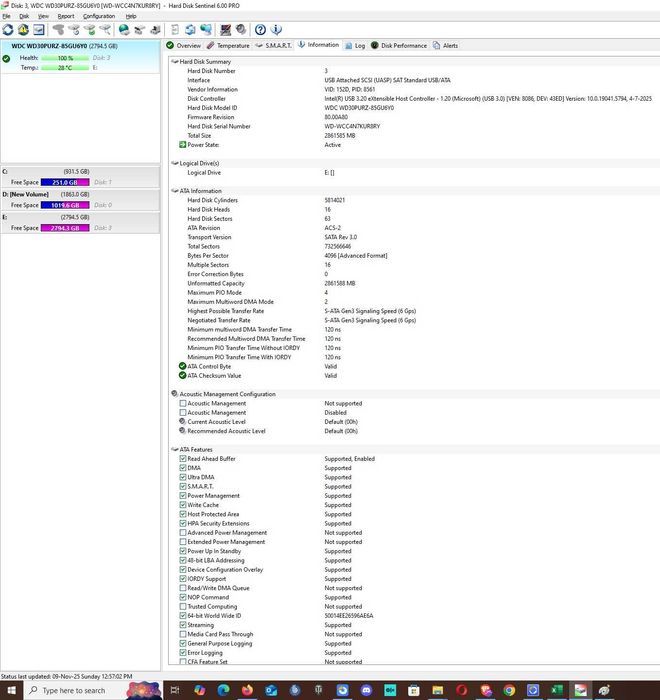Open the Disk menu
660x700 pixels.
click(x=24, y=16)
